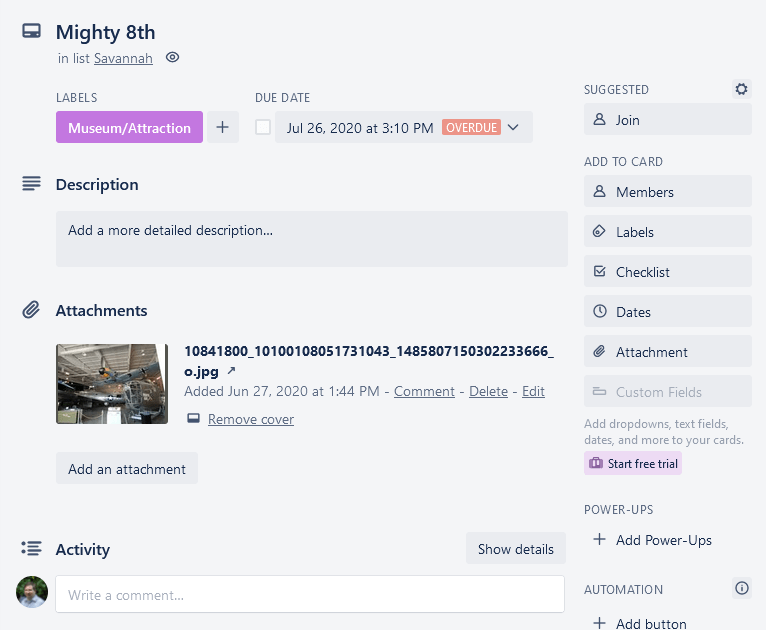Open the Checklist option in sidebar
Image resolution: width=766 pixels, height=630 pixels.
tap(667, 272)
